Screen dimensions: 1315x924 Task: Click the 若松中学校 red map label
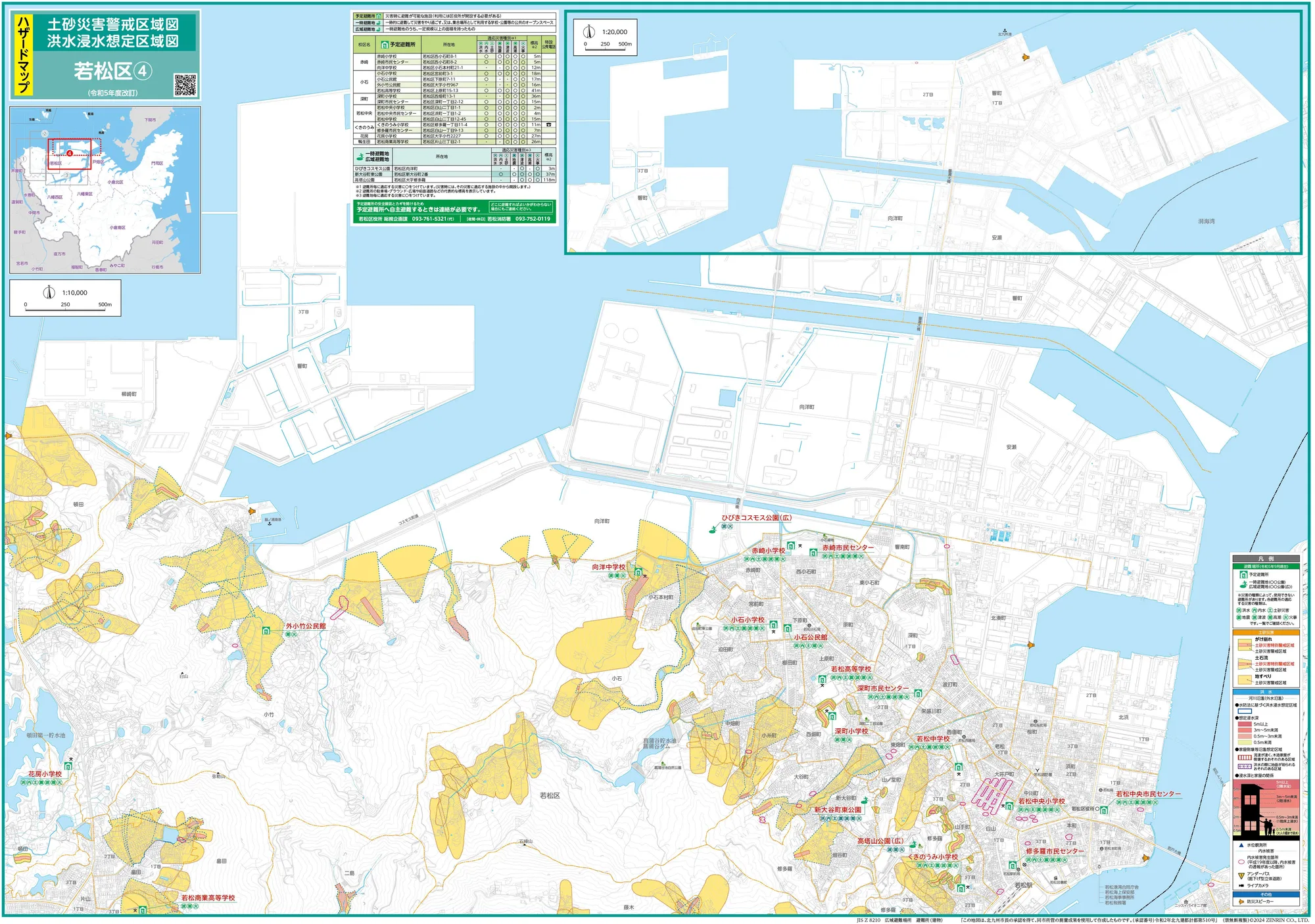pos(933,739)
